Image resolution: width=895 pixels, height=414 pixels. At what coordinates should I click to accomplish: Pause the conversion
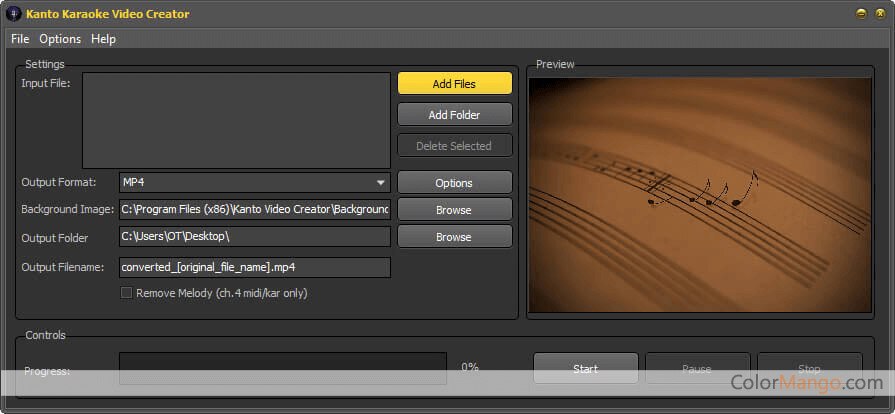698,368
